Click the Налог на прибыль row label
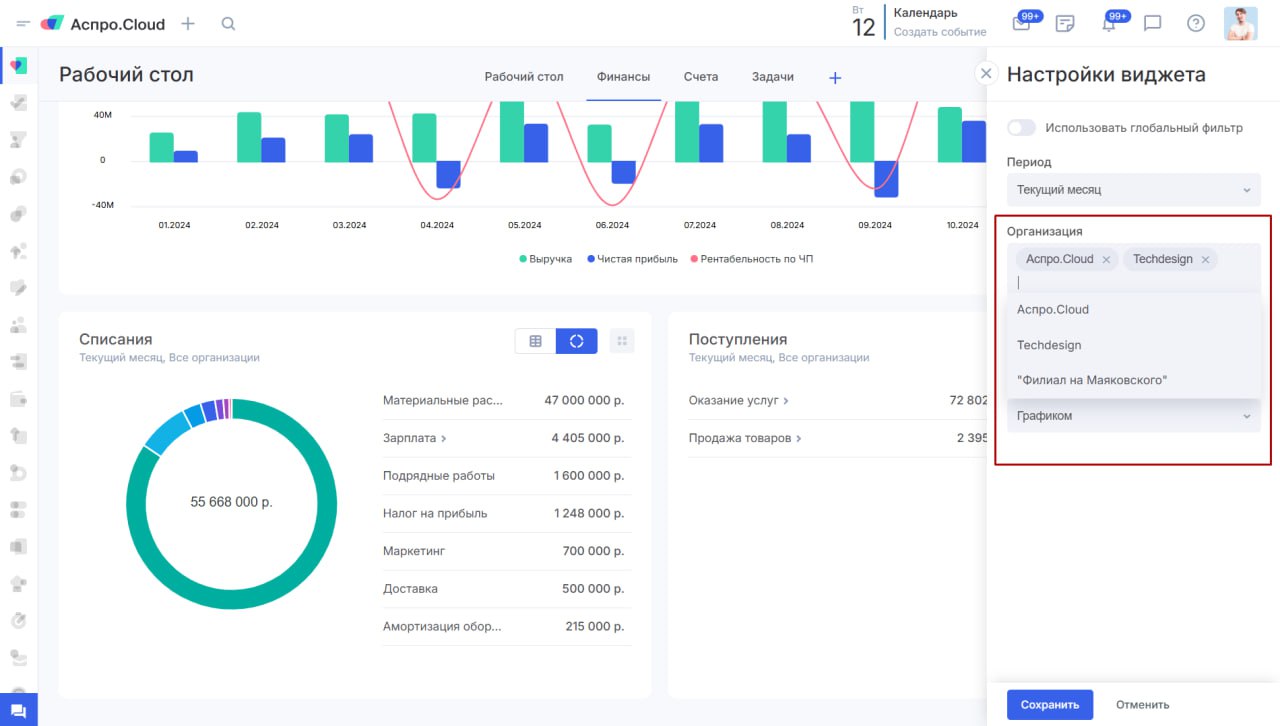Viewport: 1280px width, 726px height. pos(435,514)
